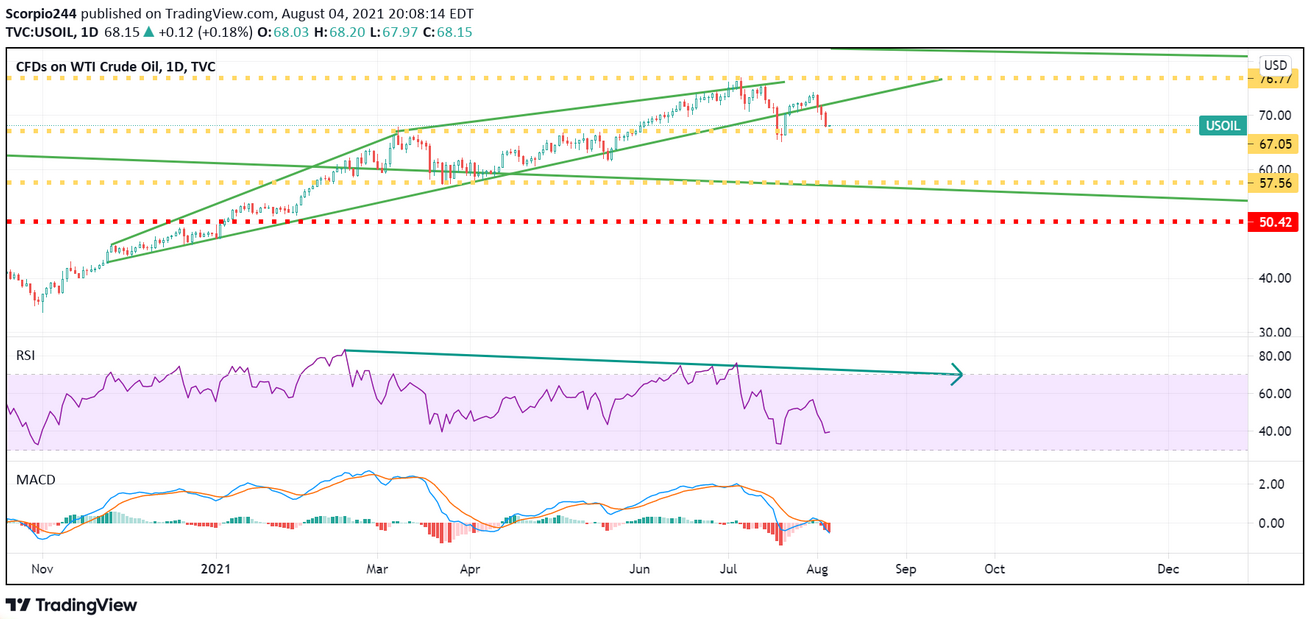
Task: Click the red 50.42 price label
Action: coord(1275,223)
